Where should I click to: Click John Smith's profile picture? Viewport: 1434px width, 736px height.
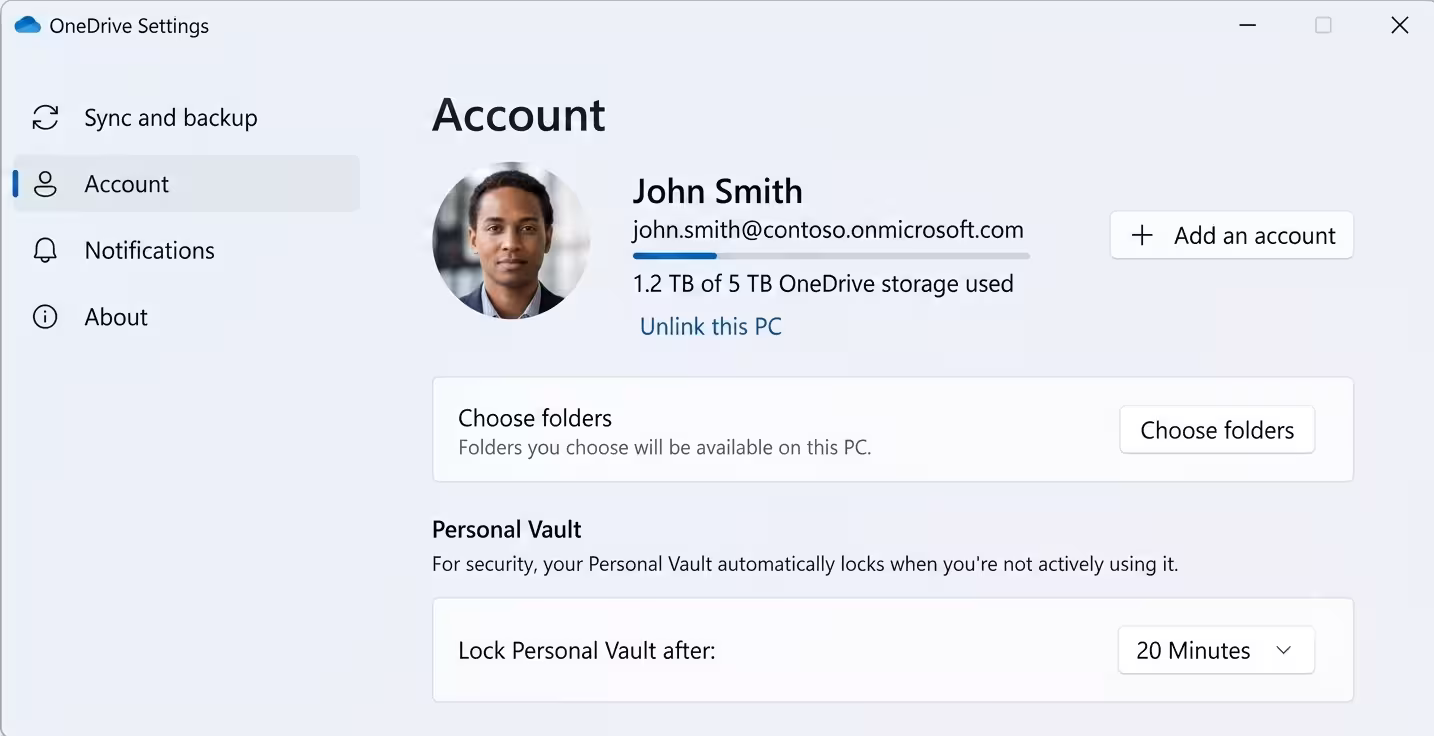click(x=511, y=241)
